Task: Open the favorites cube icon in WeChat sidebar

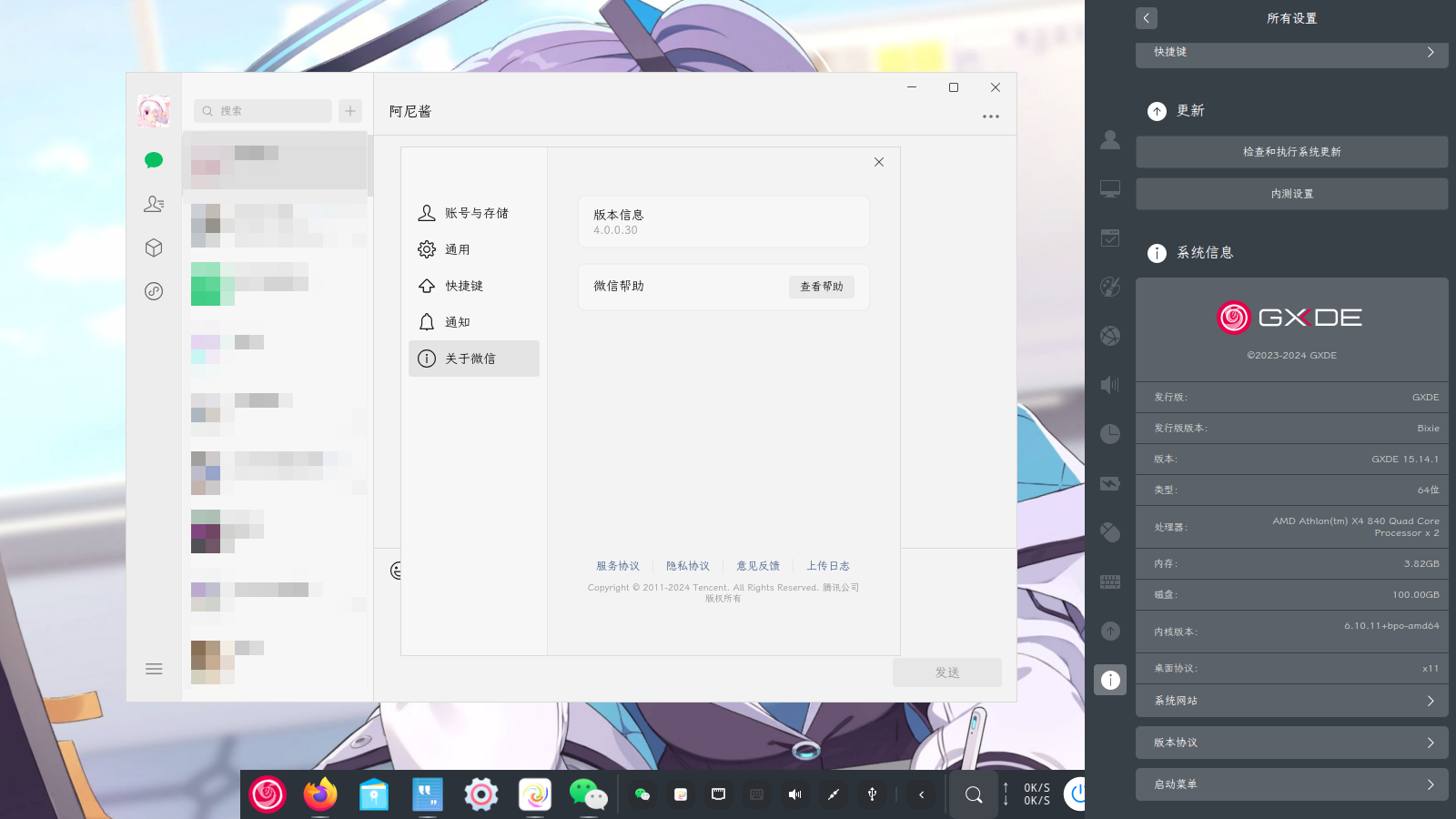Action: click(x=154, y=248)
